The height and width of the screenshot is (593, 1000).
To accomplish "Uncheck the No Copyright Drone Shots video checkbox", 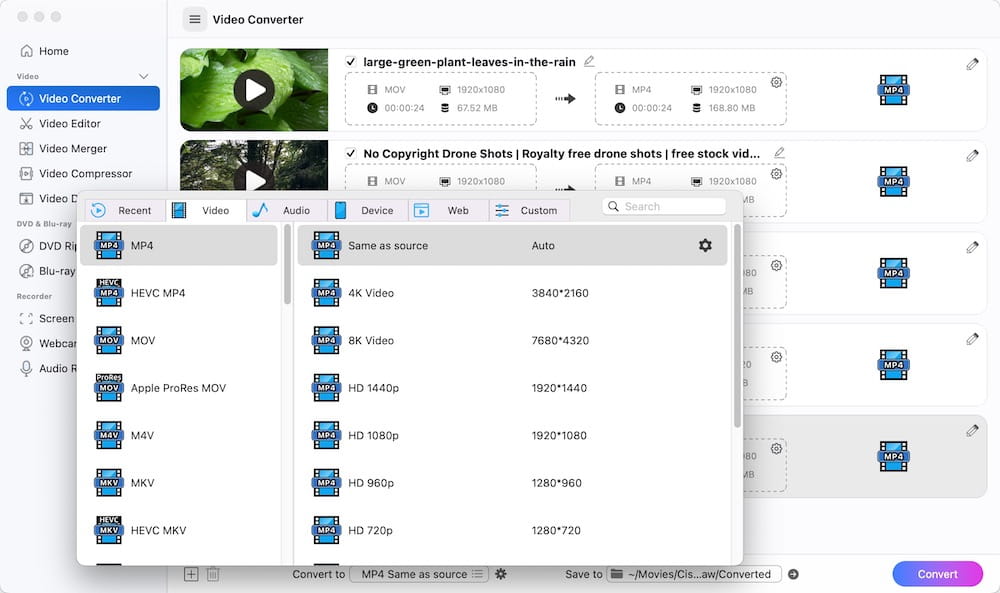I will tap(351, 153).
